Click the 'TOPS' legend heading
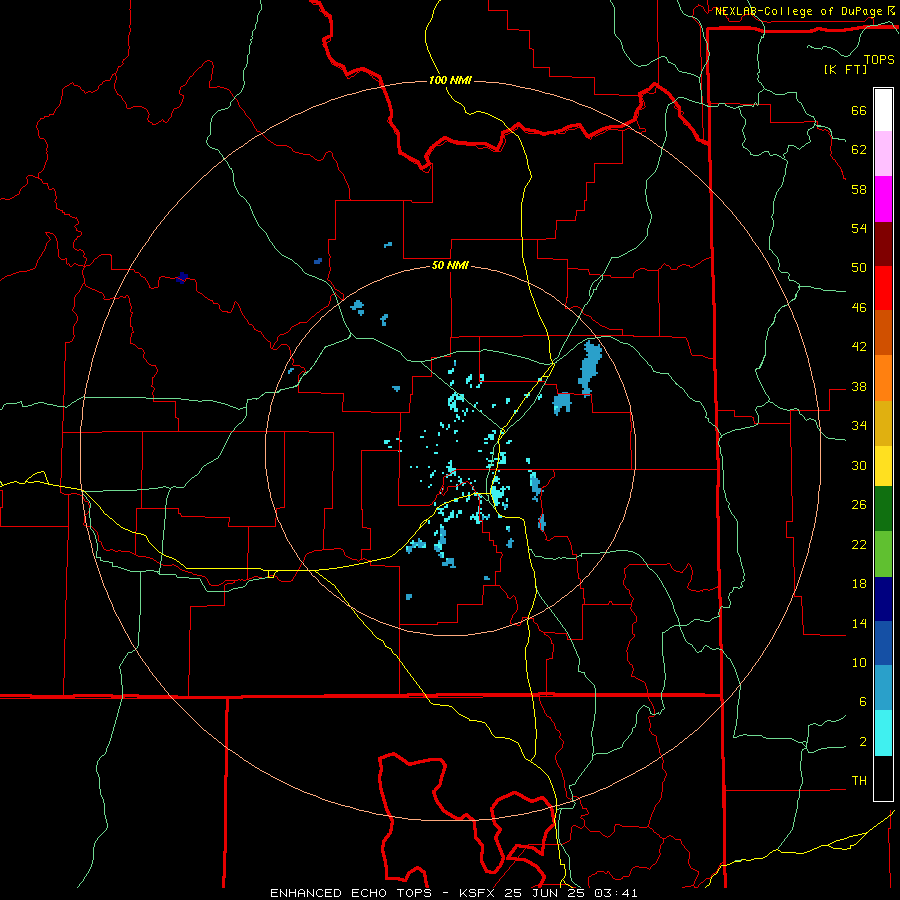This screenshot has height=900, width=900. [879, 60]
